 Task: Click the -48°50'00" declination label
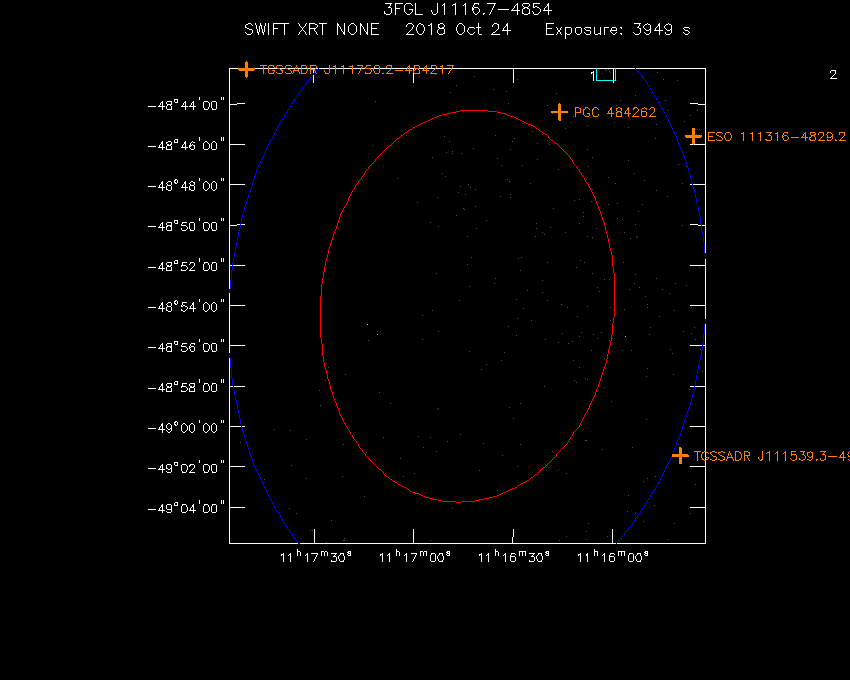coord(186,226)
